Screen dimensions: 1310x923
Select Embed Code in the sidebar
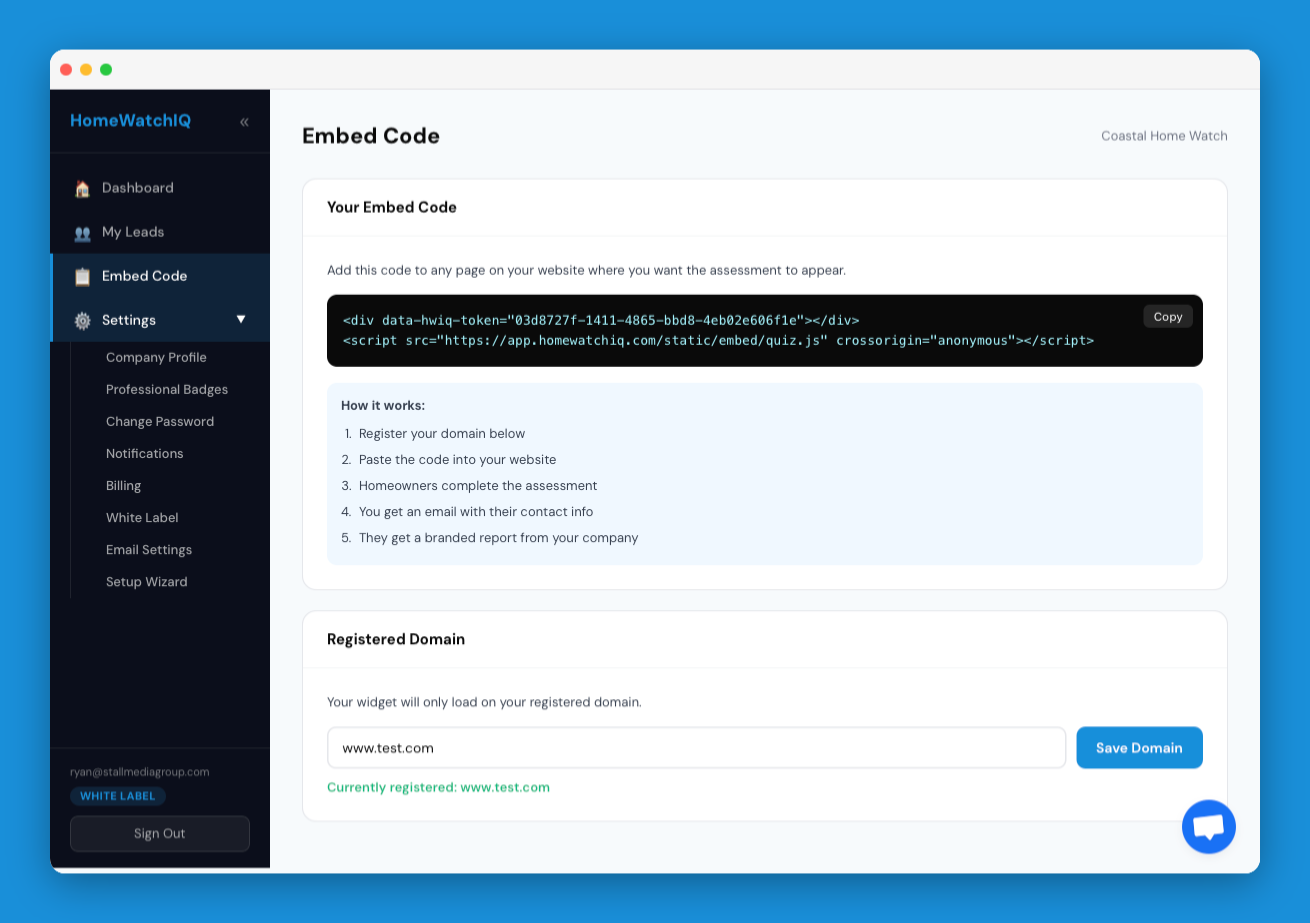point(160,276)
